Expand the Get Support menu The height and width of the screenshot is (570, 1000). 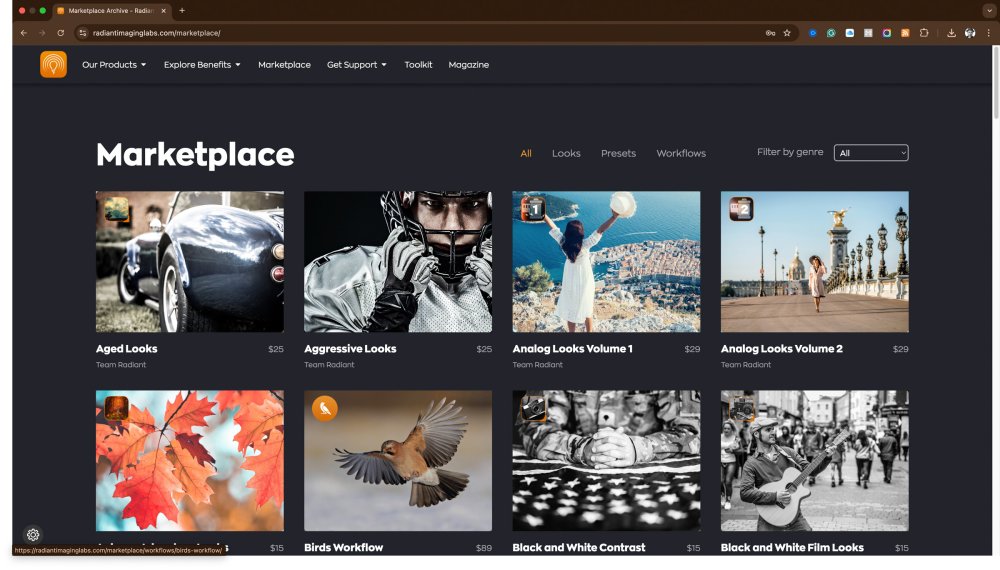tap(356, 65)
